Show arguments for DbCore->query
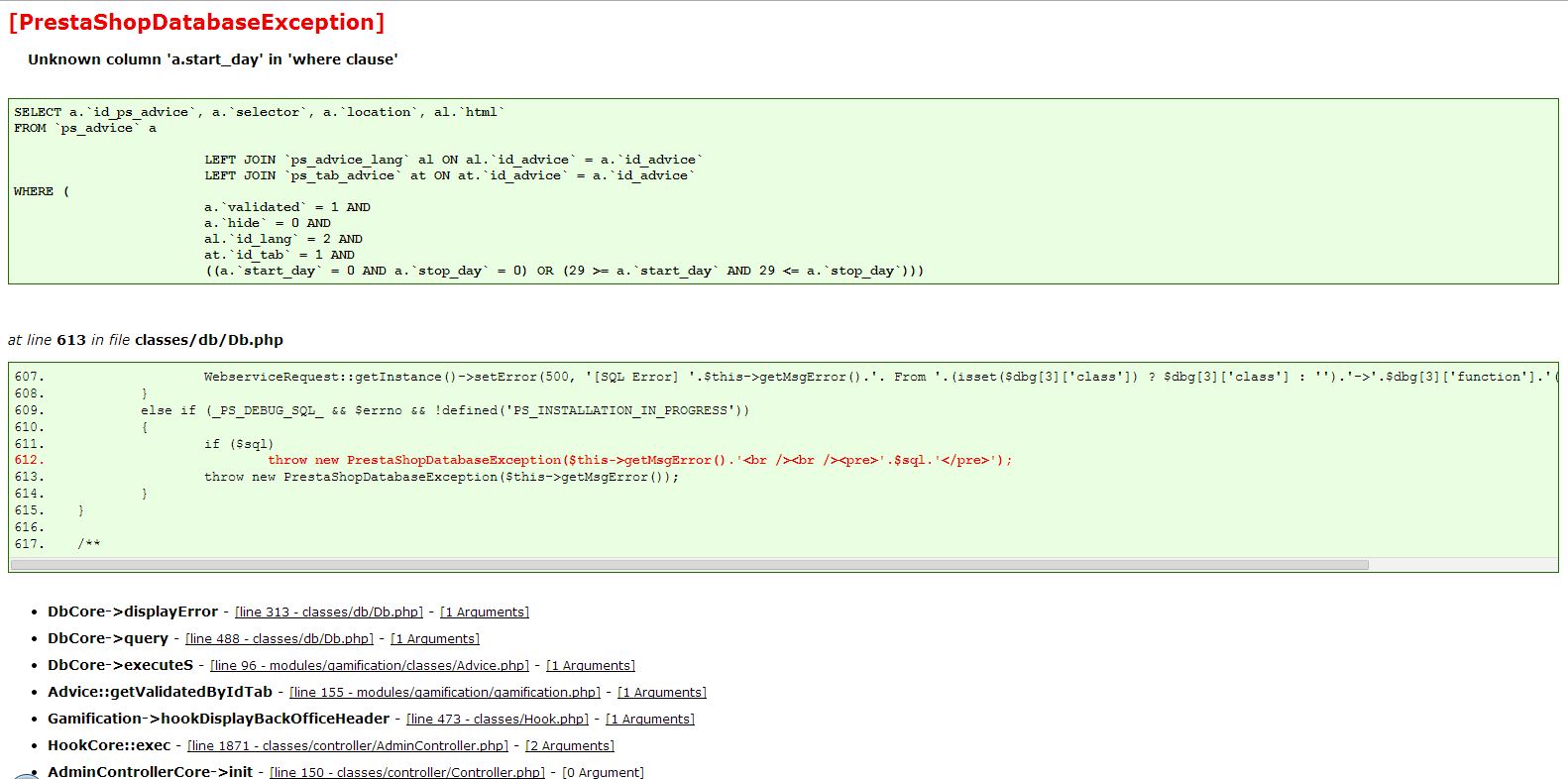1568x779 pixels. click(x=435, y=639)
